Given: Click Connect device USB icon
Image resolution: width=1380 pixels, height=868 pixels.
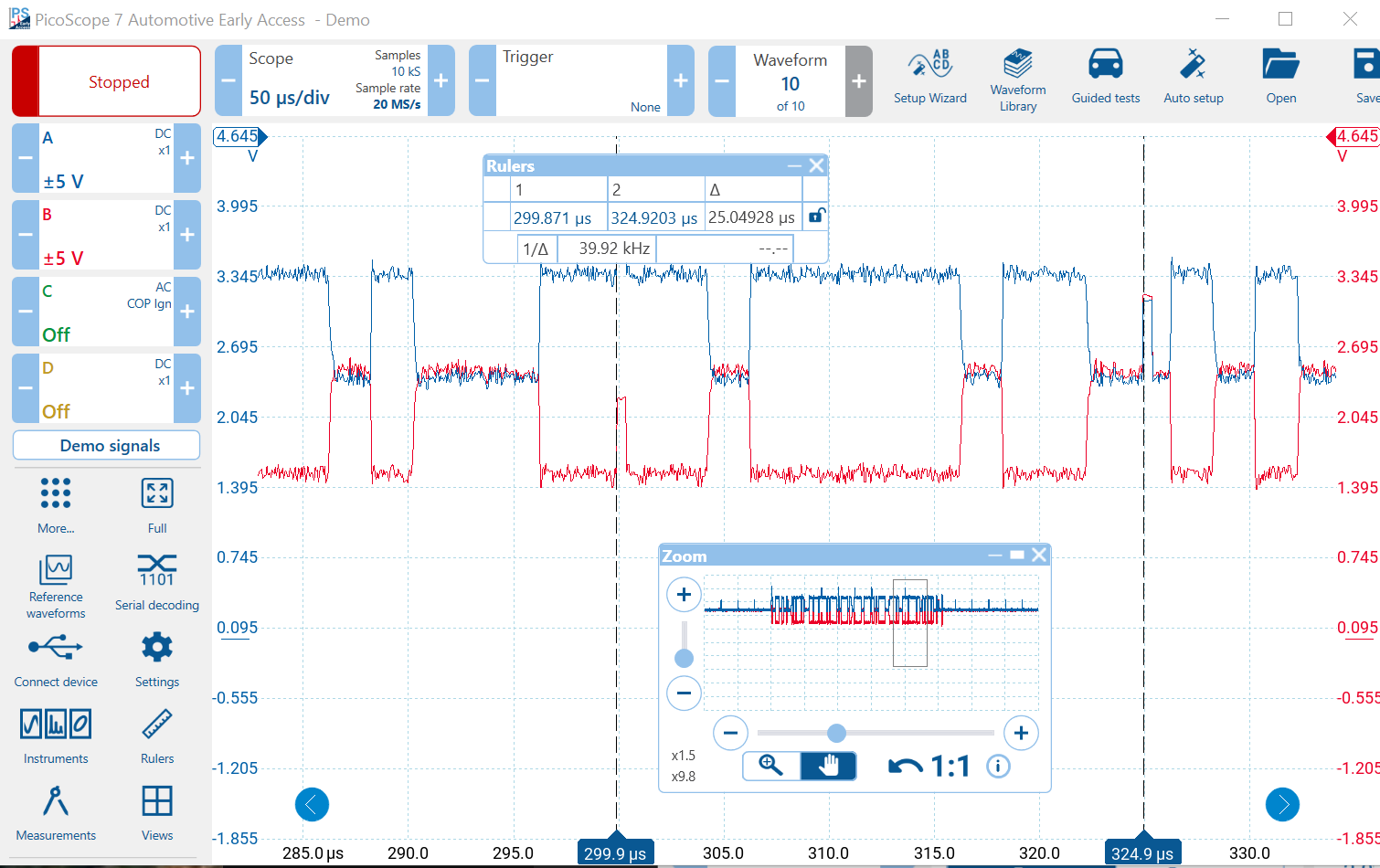Looking at the screenshot, I should click(x=56, y=660).
